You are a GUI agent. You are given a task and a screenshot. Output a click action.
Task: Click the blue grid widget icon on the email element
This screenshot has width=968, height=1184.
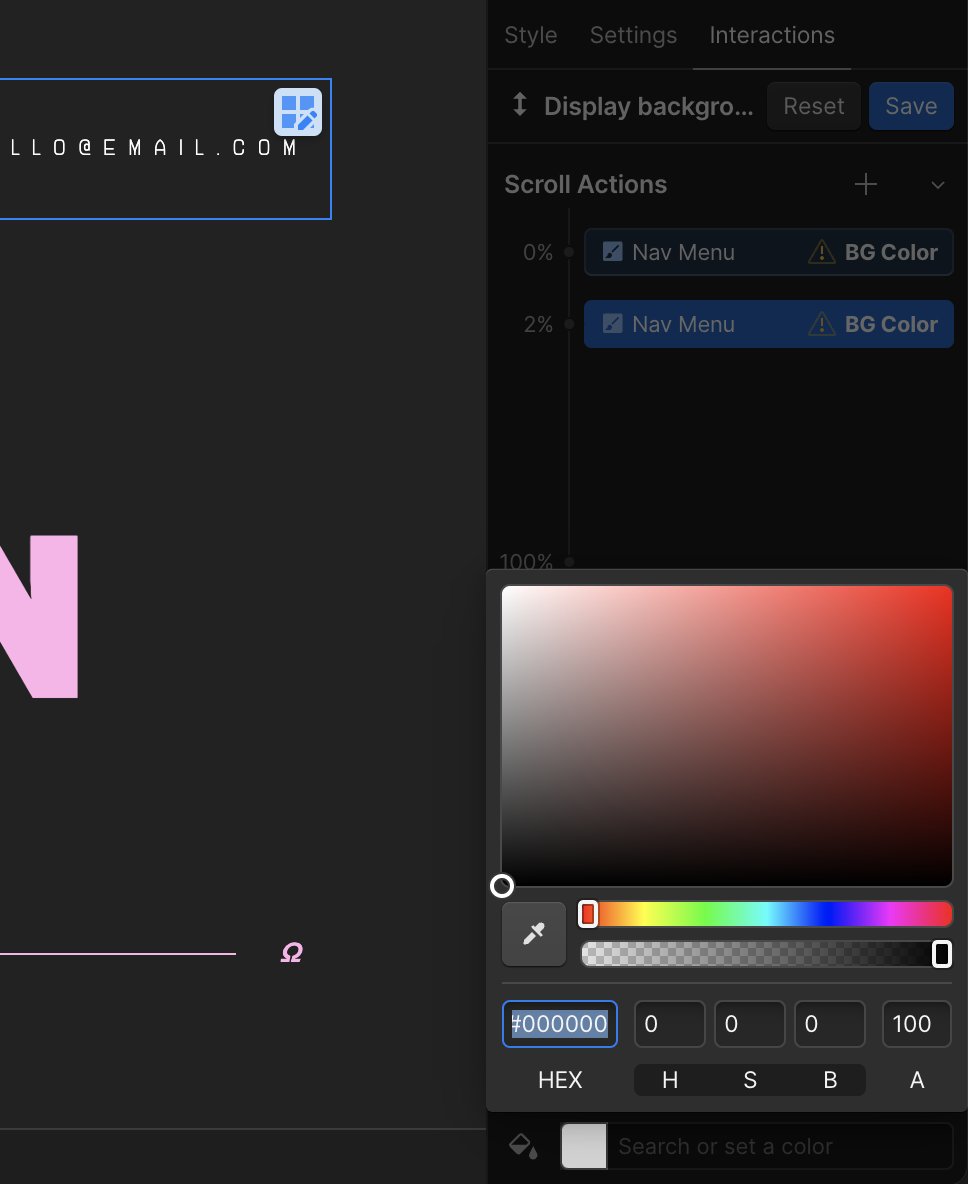(x=298, y=113)
